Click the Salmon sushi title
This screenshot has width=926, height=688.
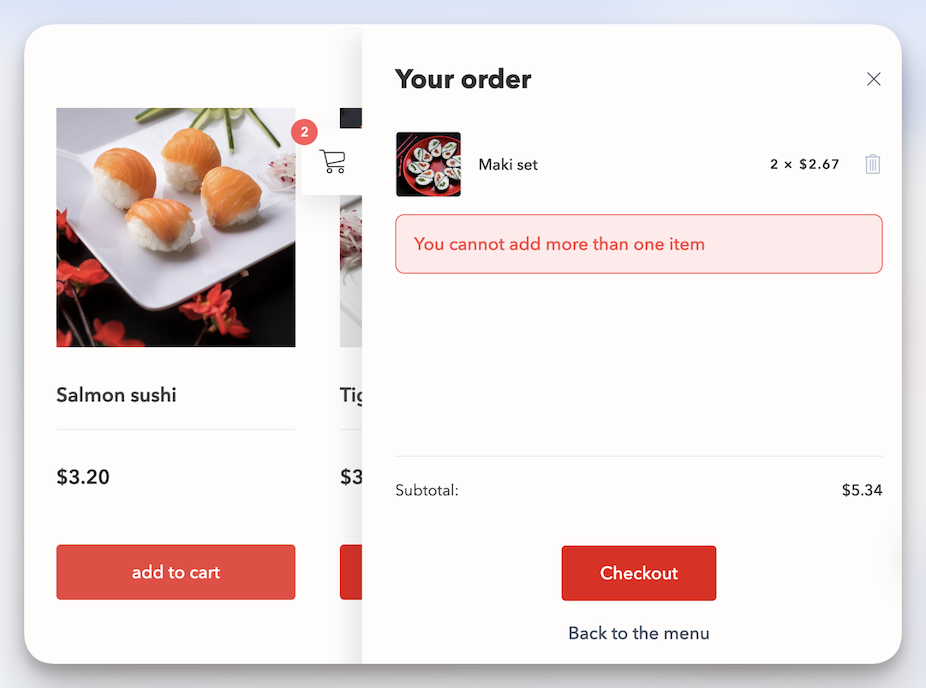click(116, 394)
